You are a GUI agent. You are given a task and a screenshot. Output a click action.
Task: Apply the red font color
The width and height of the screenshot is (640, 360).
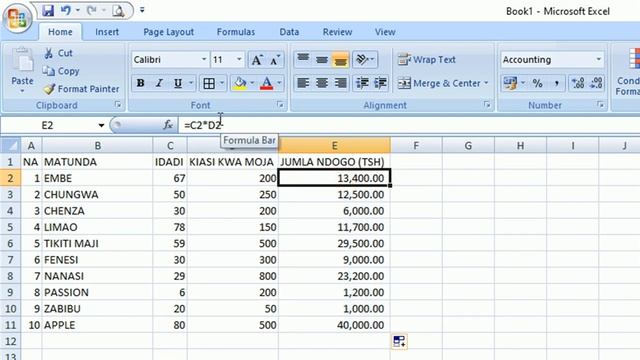coord(267,83)
